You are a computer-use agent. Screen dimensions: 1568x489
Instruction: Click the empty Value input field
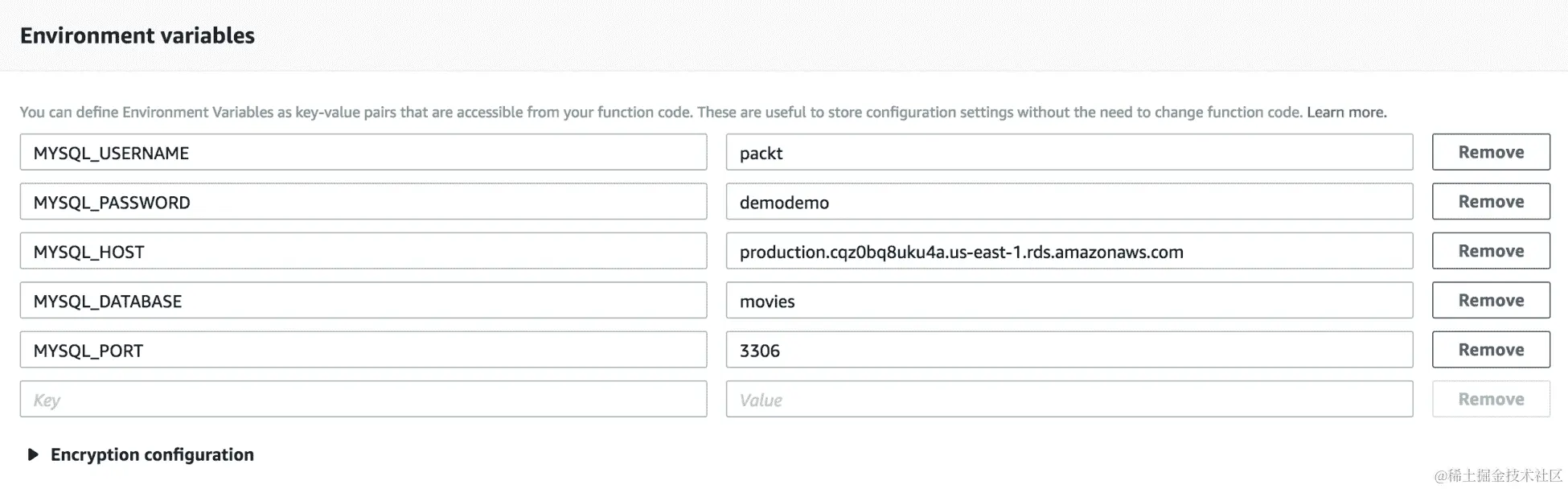[x=1069, y=400]
